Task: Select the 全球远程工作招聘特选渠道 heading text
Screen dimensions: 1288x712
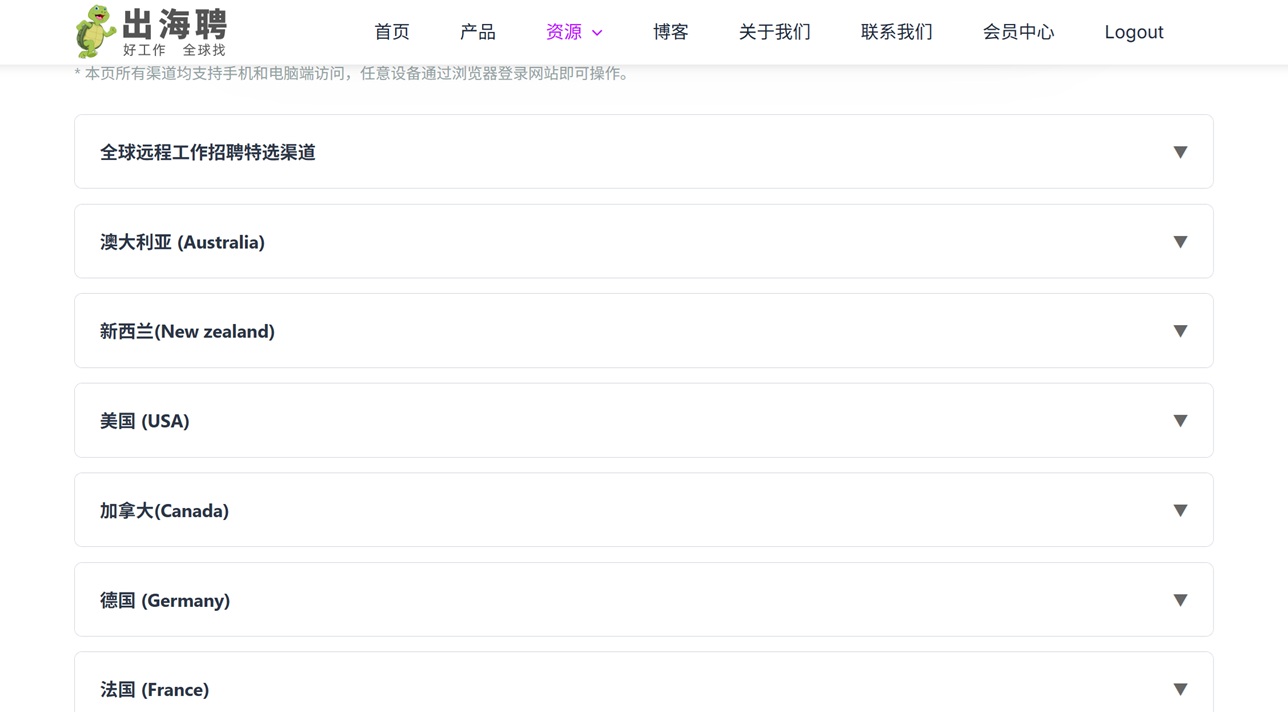Action: pos(208,152)
